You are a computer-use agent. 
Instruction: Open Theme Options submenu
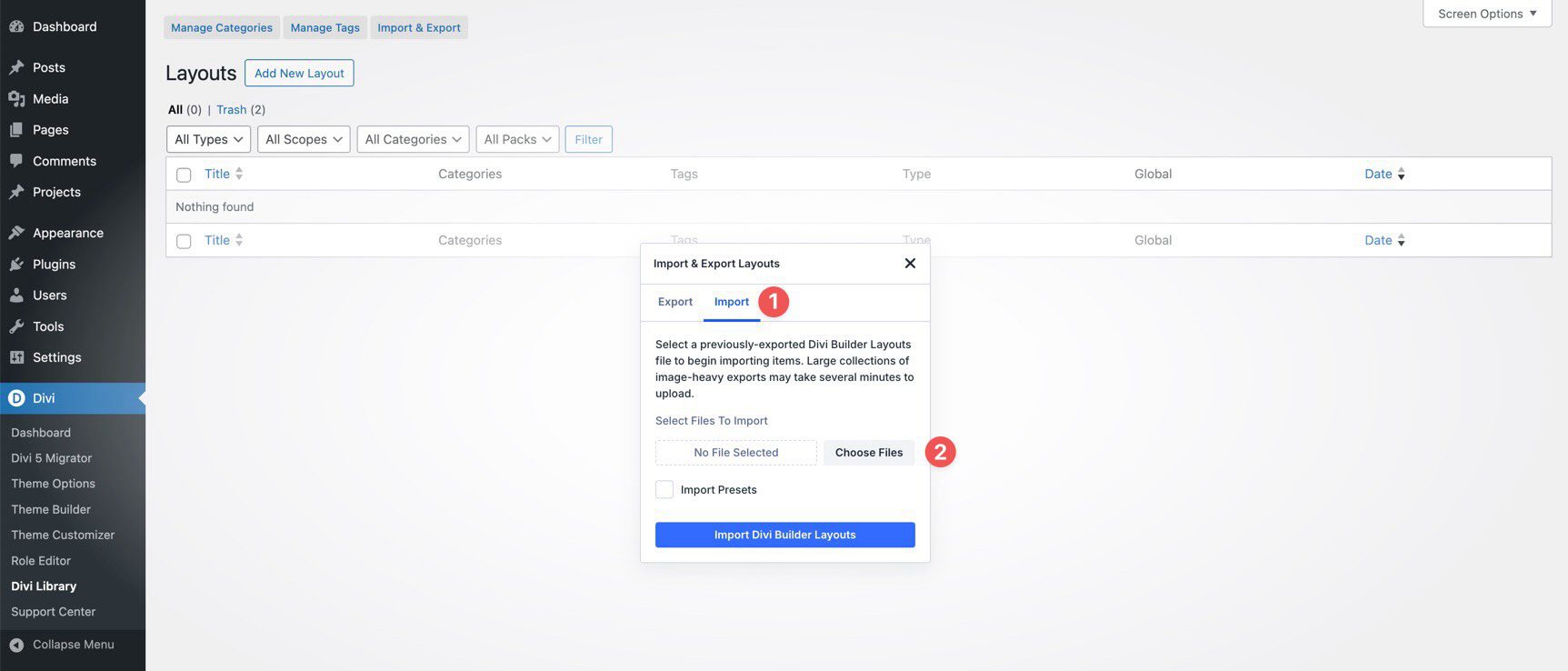coord(53,484)
